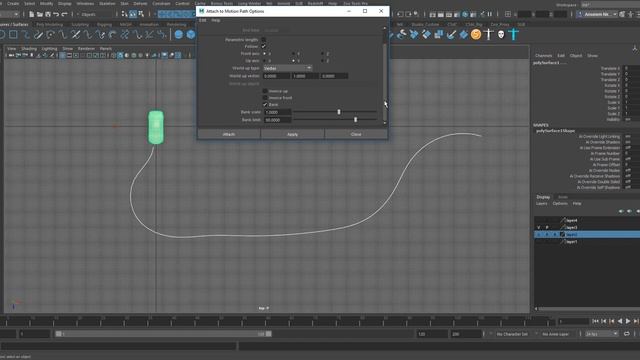
Task: Select Front axis Y radio button
Action: [x=293, y=53]
